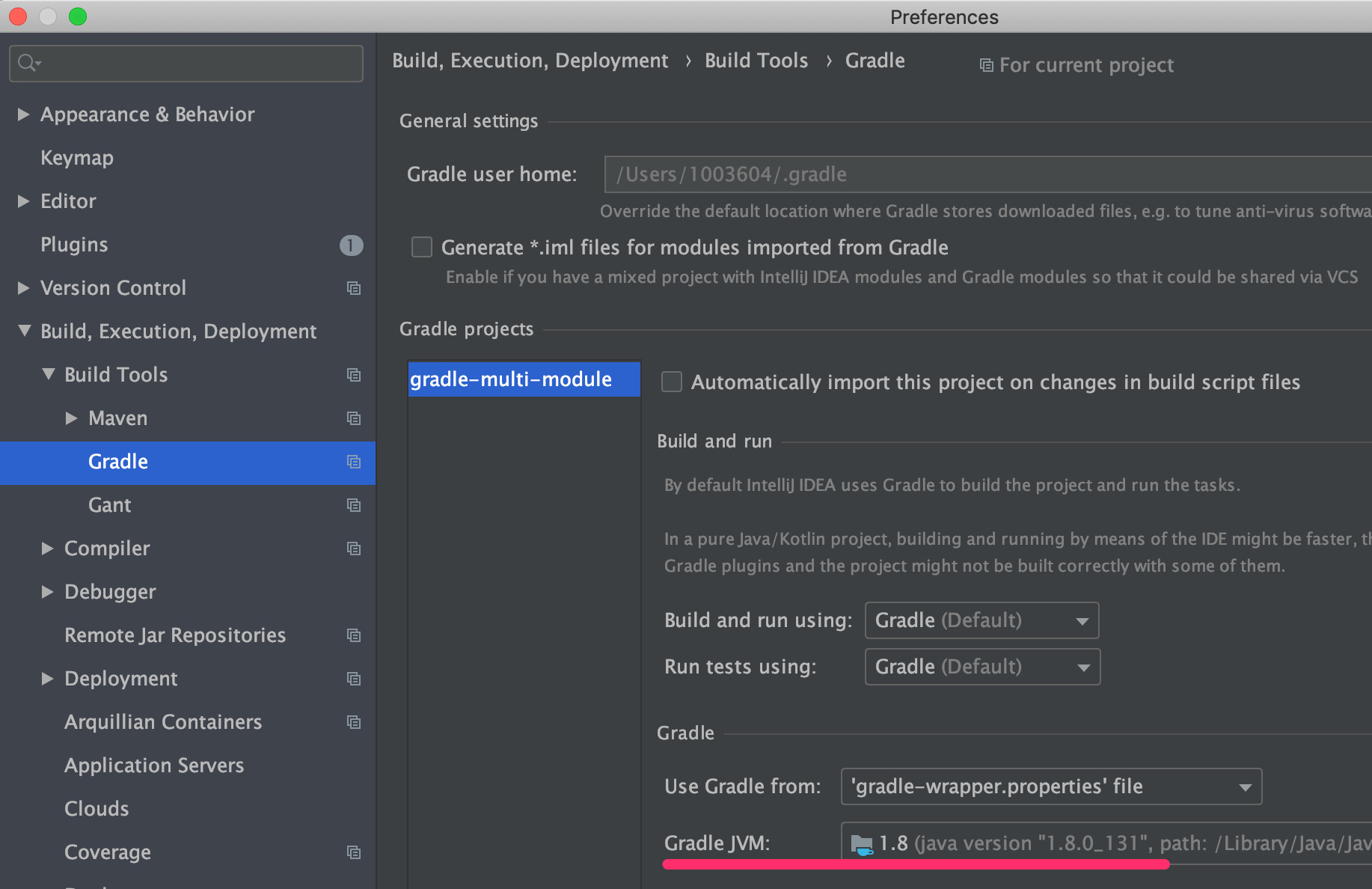Open Application Servers settings
This screenshot has width=1372, height=889.
click(x=154, y=766)
